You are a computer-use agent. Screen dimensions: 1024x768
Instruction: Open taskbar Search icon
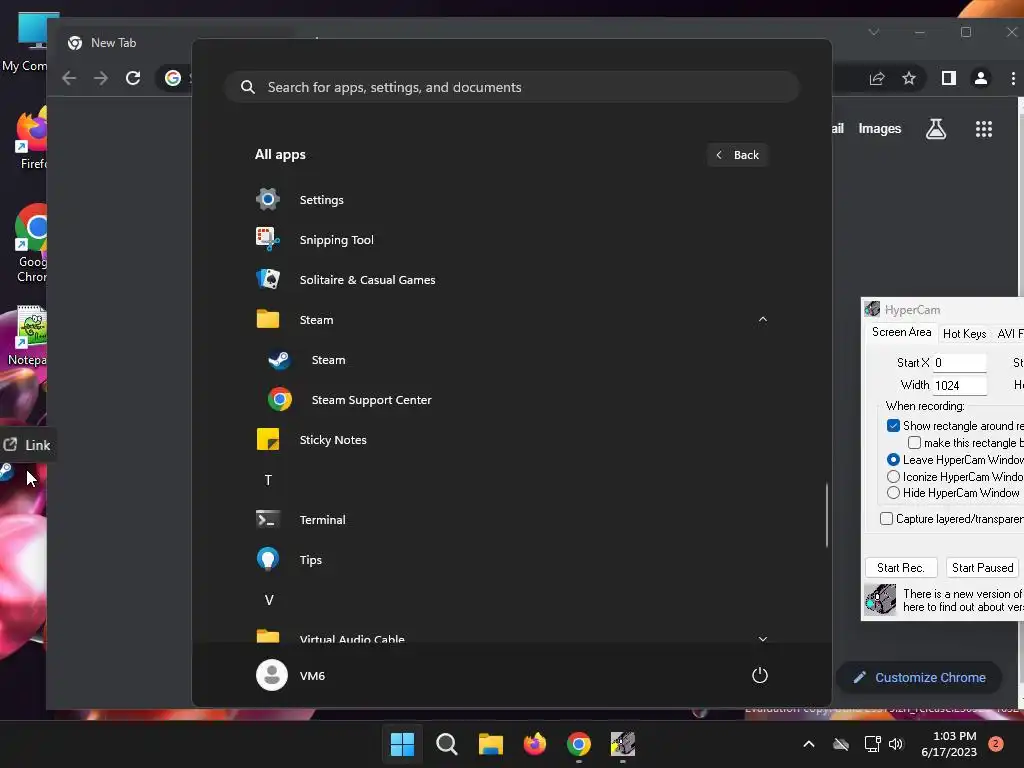(x=447, y=744)
